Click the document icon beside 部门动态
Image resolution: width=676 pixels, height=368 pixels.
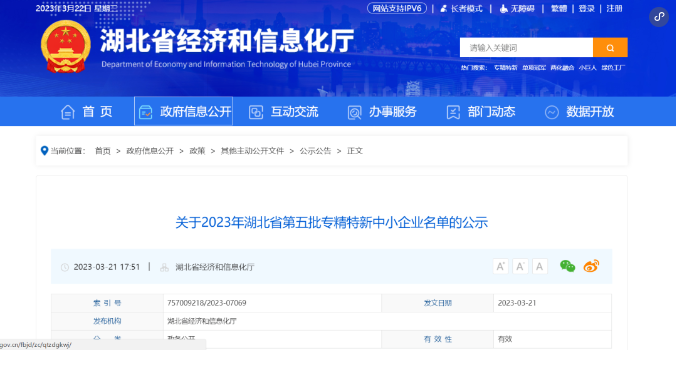[x=453, y=112]
